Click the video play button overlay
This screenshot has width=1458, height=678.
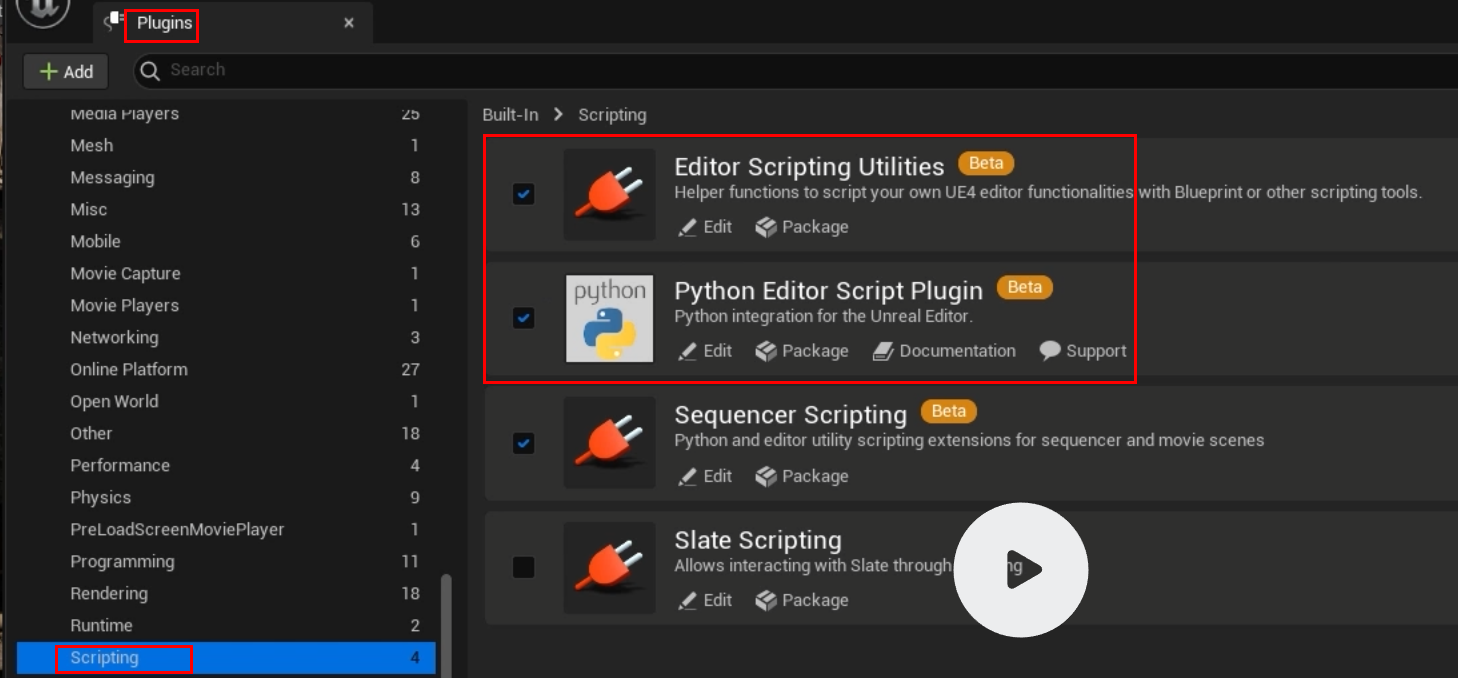point(1020,570)
